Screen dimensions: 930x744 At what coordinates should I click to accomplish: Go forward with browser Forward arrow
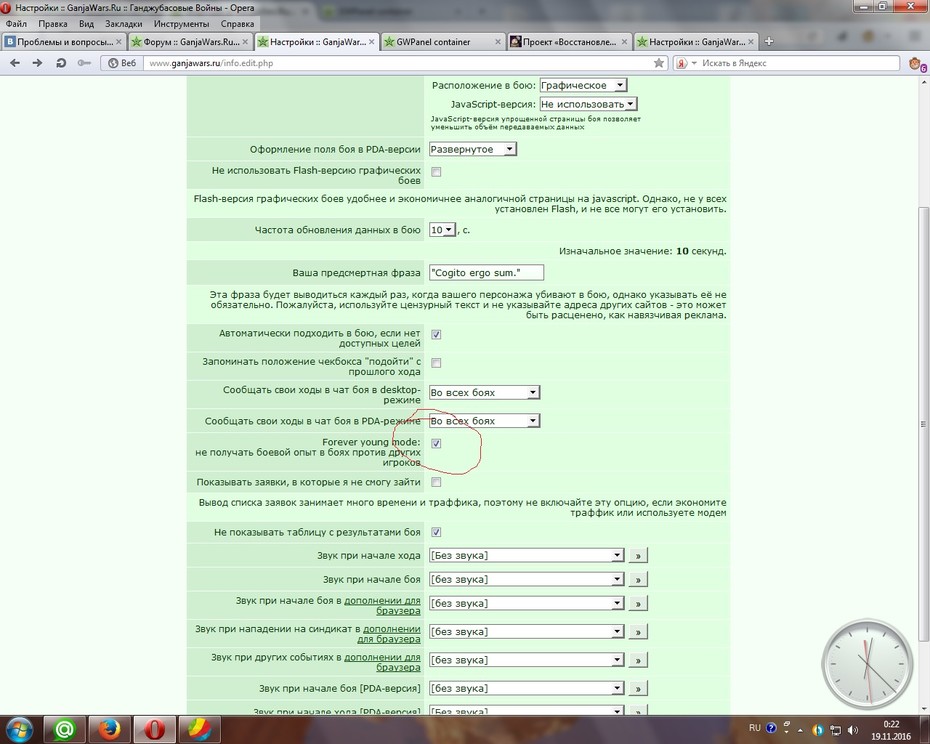point(37,63)
